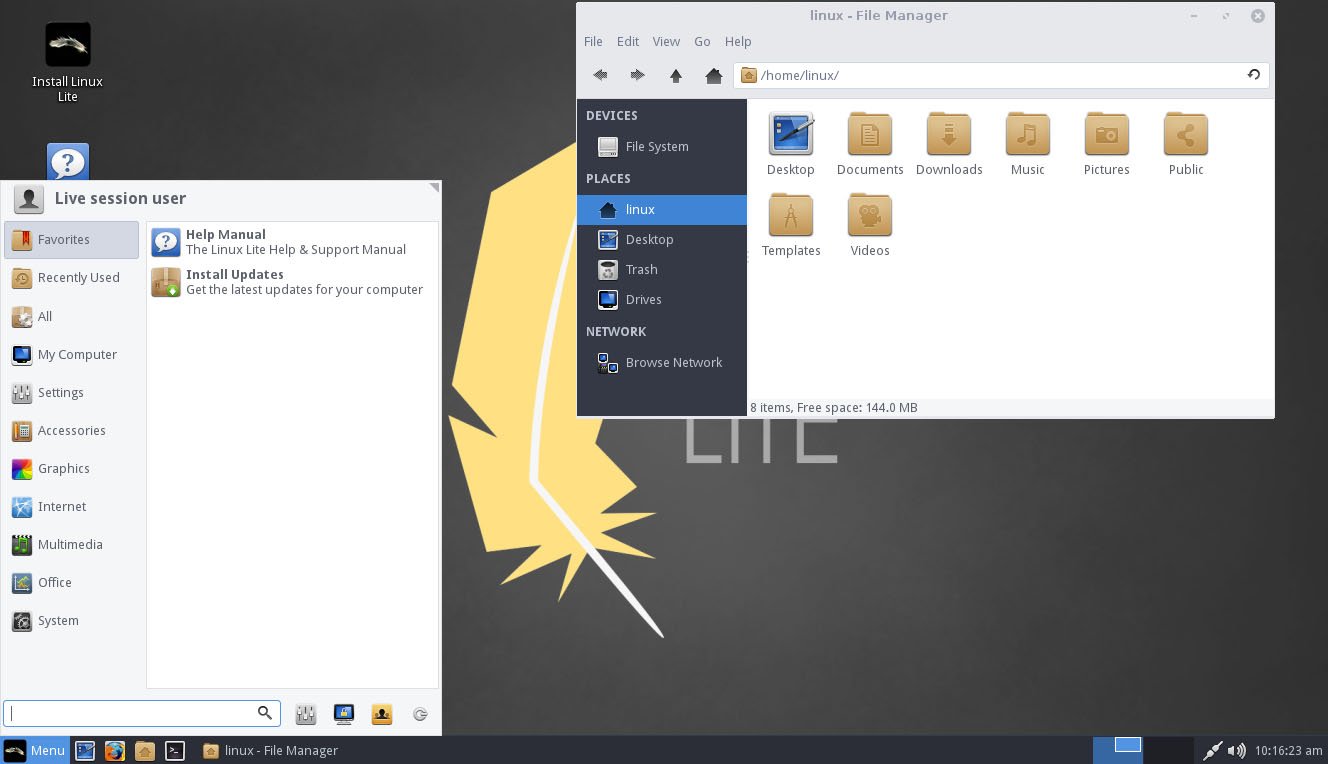Open Settings Manager mixer-sliders icon in menu
1328x764 pixels.
click(x=306, y=714)
